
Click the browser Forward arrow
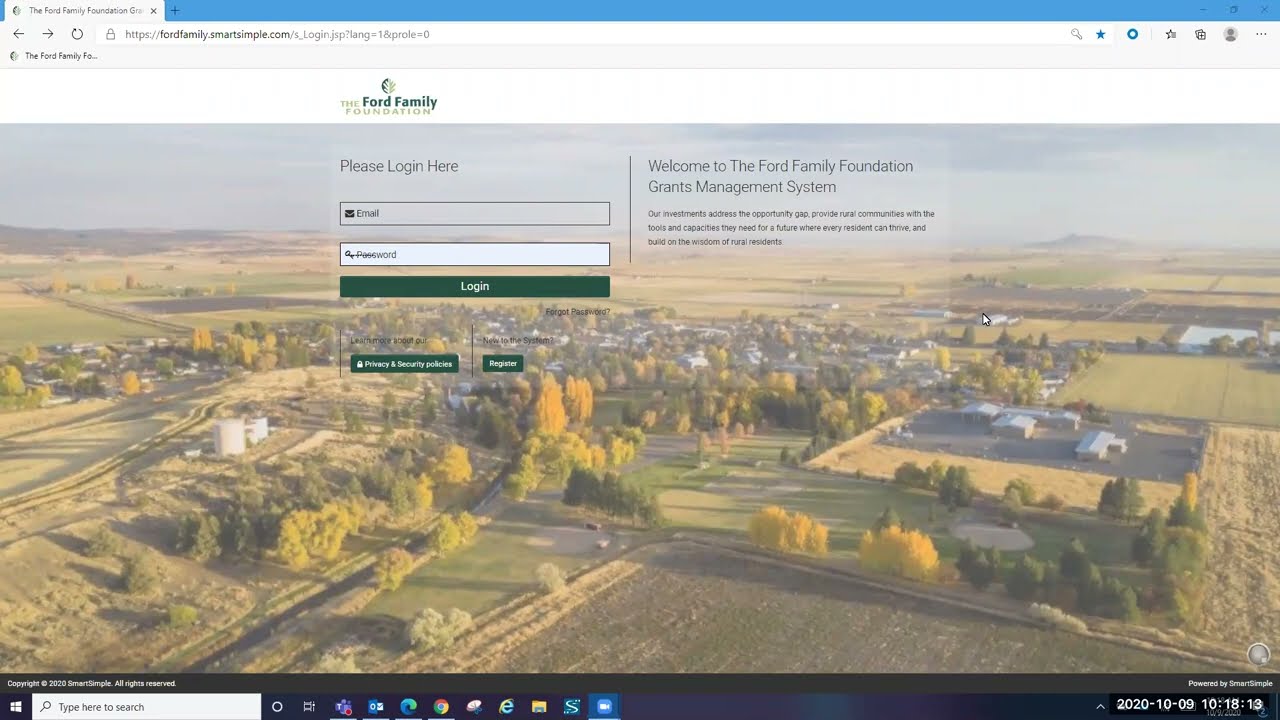click(47, 34)
